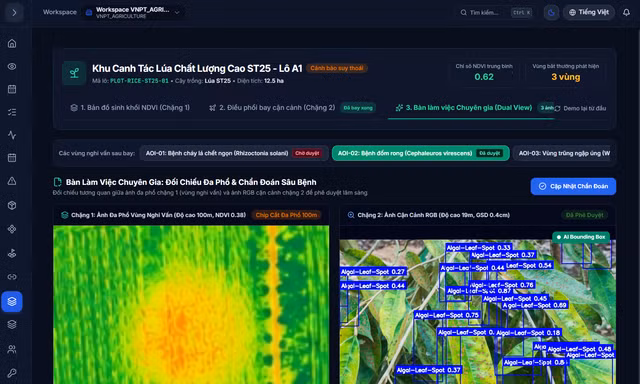Select AOI-01 Bệnh cháy lá chết ngọn chip
Screen dimensions: 640x384
(234, 153)
